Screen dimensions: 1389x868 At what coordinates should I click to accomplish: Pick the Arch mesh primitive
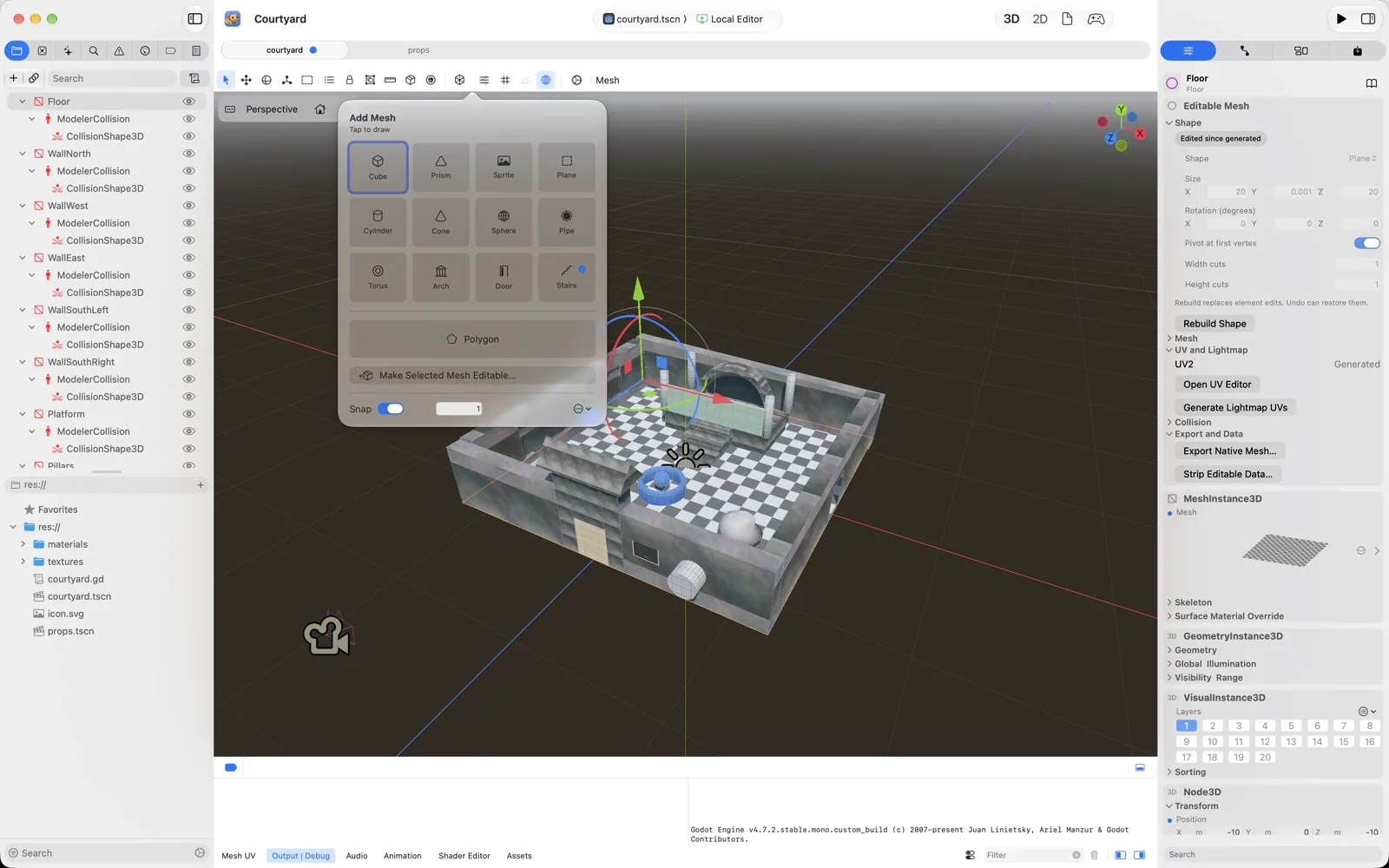441,277
